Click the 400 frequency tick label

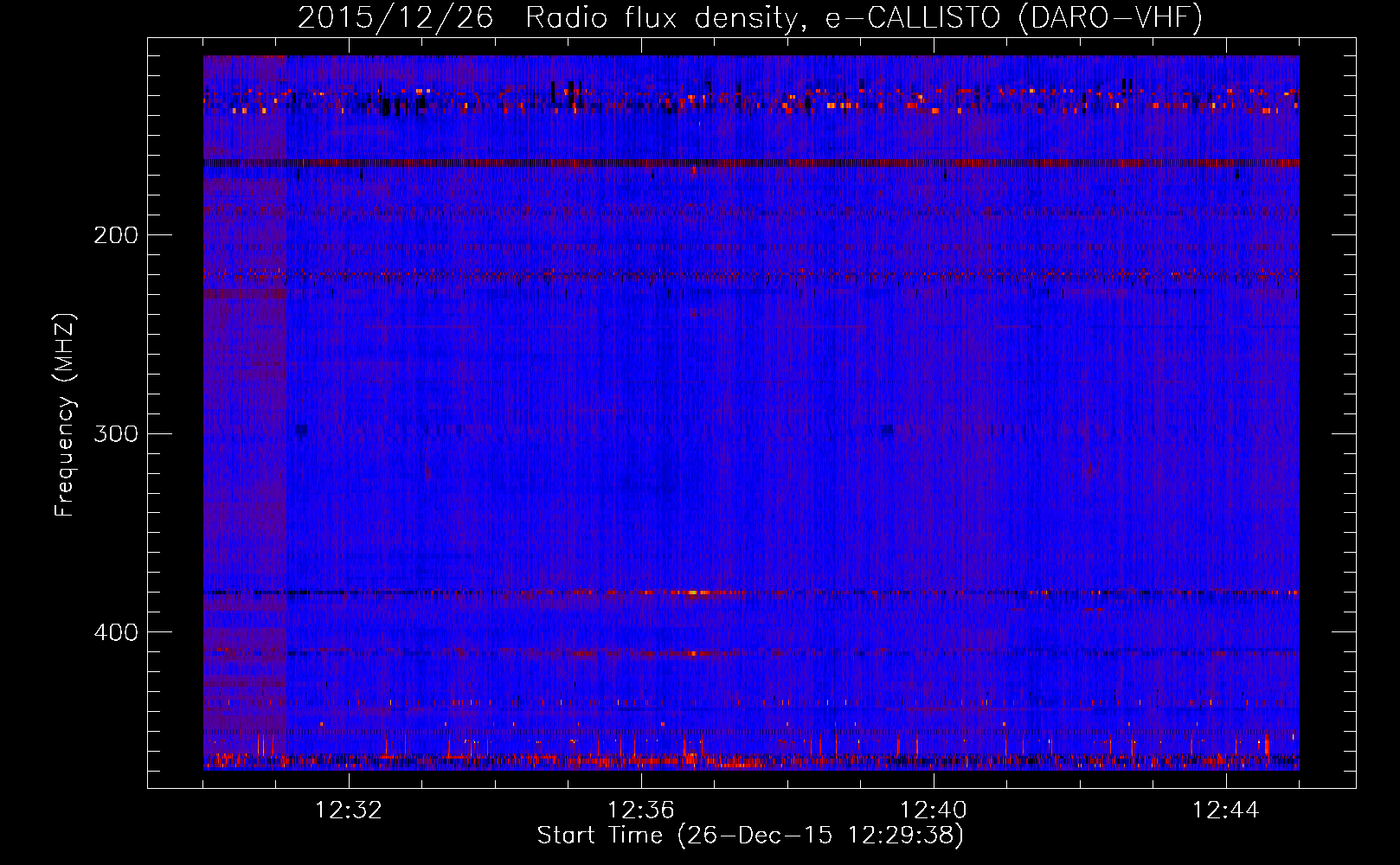116,632
